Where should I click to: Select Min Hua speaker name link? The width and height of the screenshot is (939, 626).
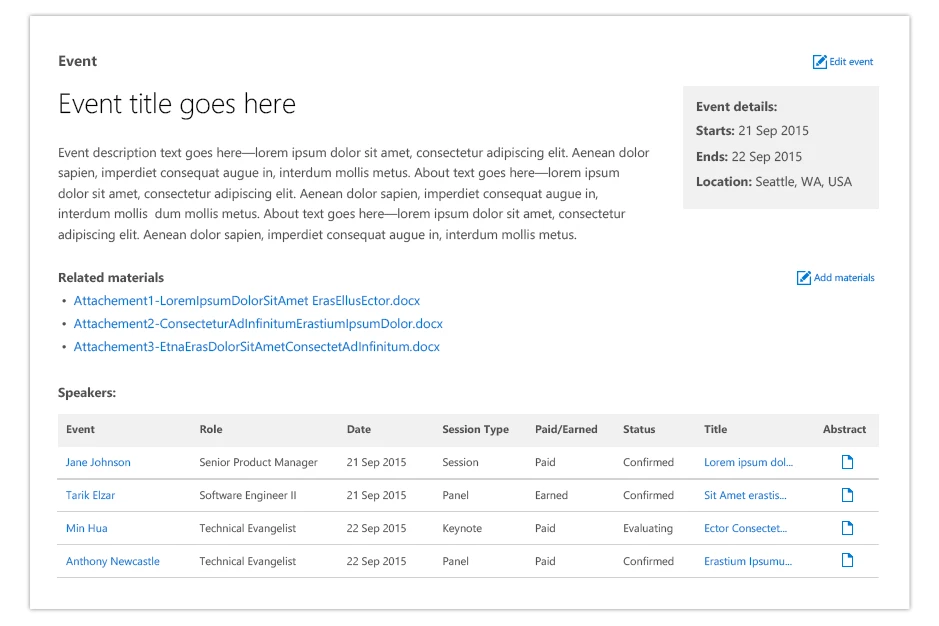pos(87,529)
